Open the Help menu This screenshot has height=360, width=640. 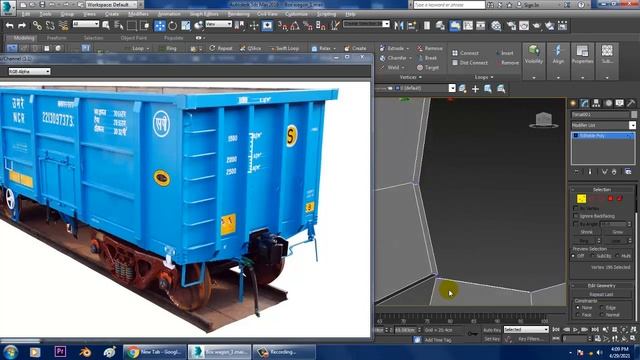click(x=350, y=14)
